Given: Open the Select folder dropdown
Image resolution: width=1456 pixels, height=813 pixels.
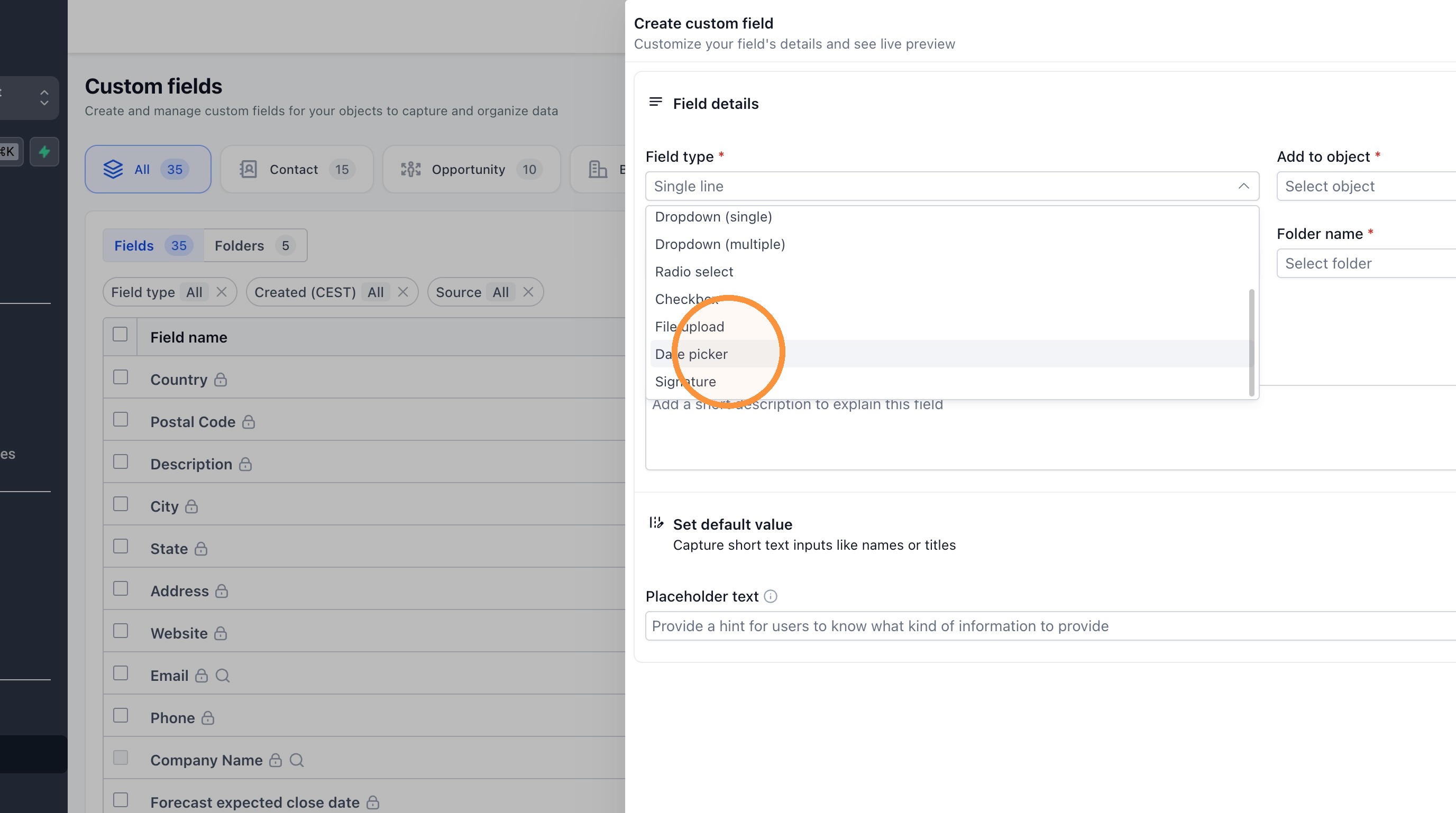Looking at the screenshot, I should click(x=1366, y=264).
